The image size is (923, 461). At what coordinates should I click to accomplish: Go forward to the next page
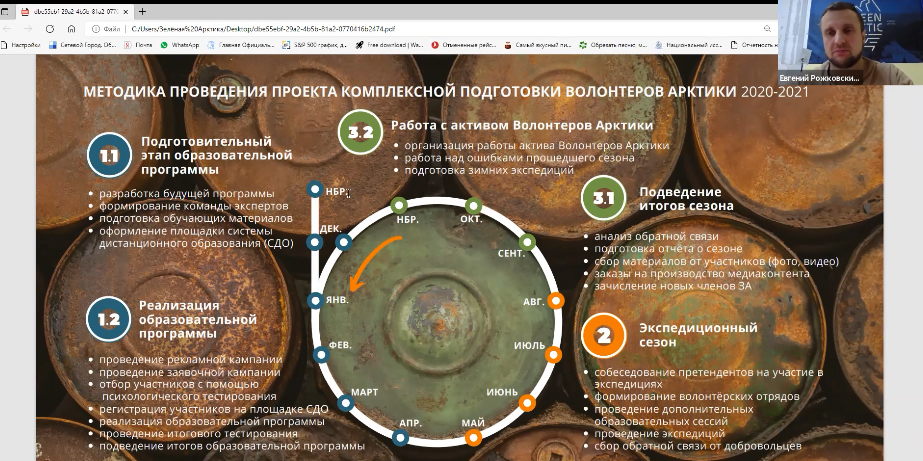28,28
